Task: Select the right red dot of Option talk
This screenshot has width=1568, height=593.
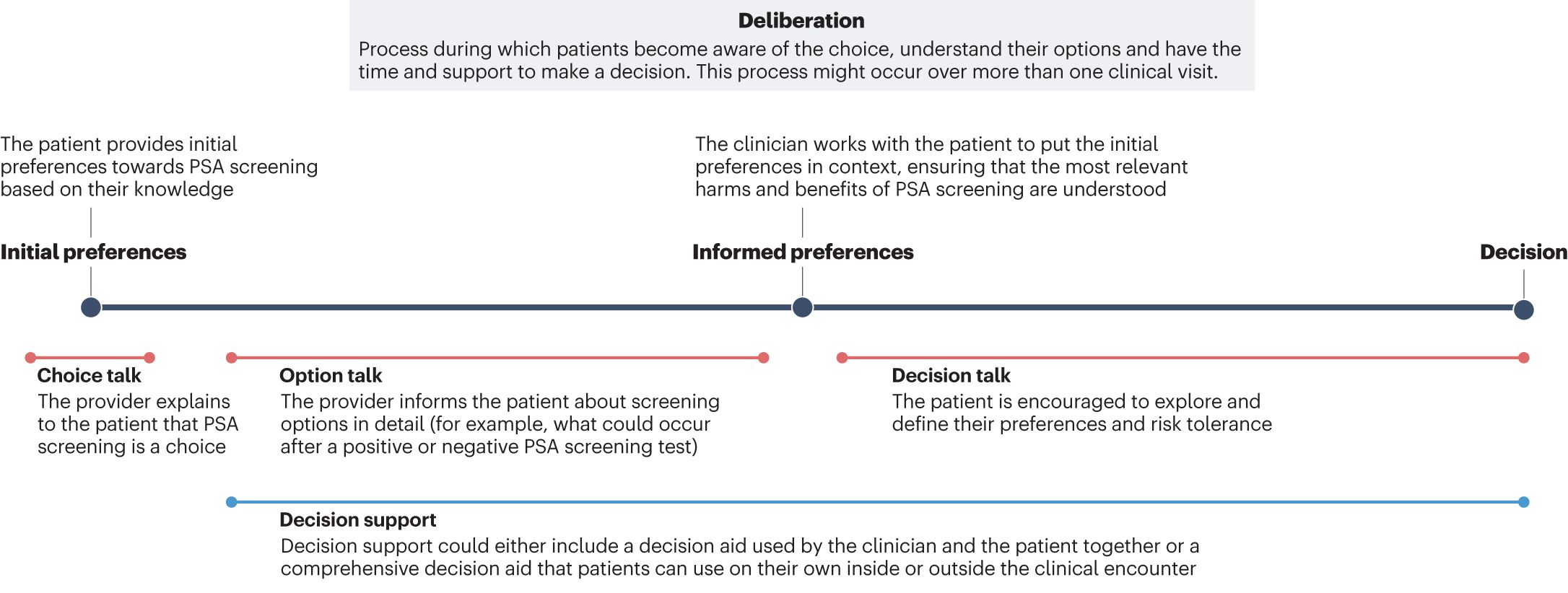Action: pos(764,358)
